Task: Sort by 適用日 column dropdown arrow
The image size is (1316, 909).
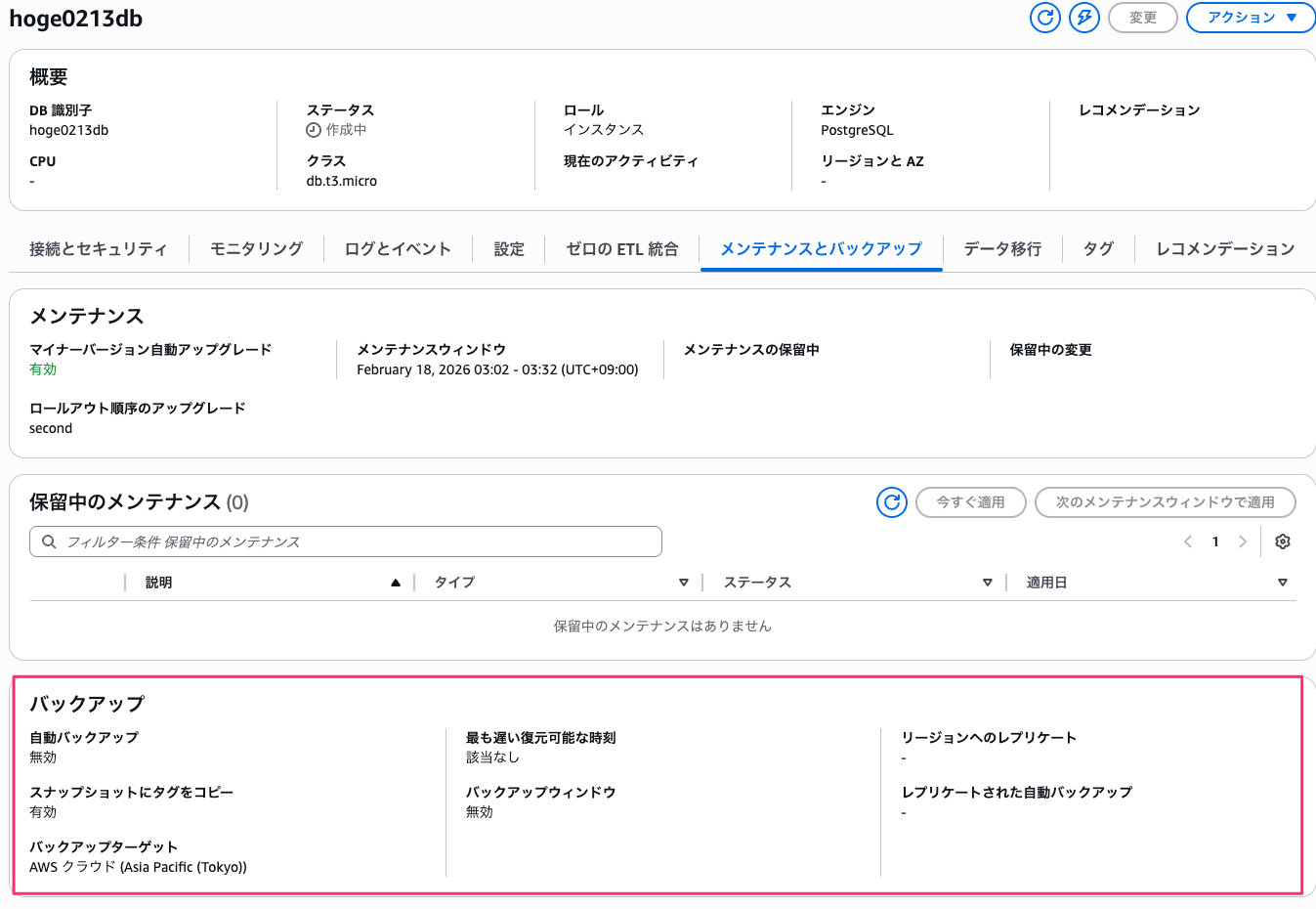Action: 1282,583
